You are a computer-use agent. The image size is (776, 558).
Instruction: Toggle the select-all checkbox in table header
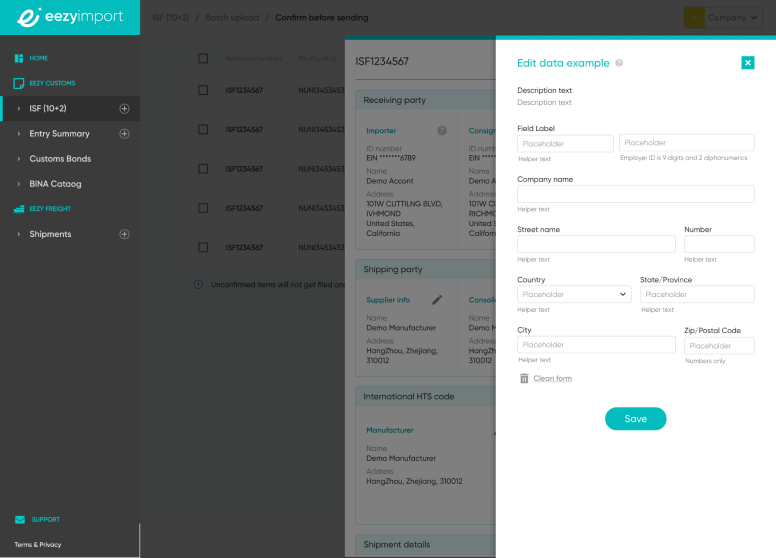click(203, 58)
